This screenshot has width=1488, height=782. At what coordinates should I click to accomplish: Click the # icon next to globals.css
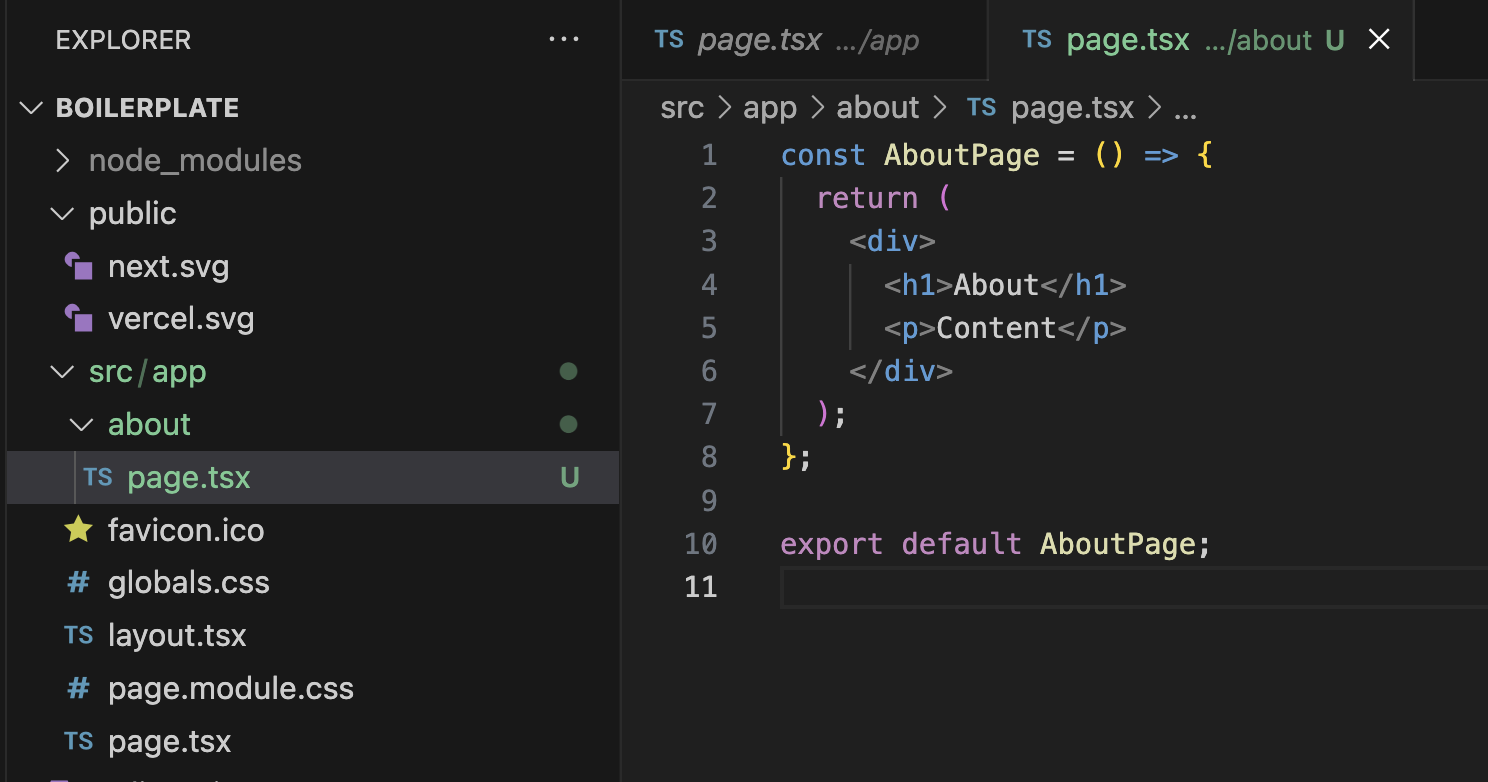pyautogui.click(x=78, y=582)
